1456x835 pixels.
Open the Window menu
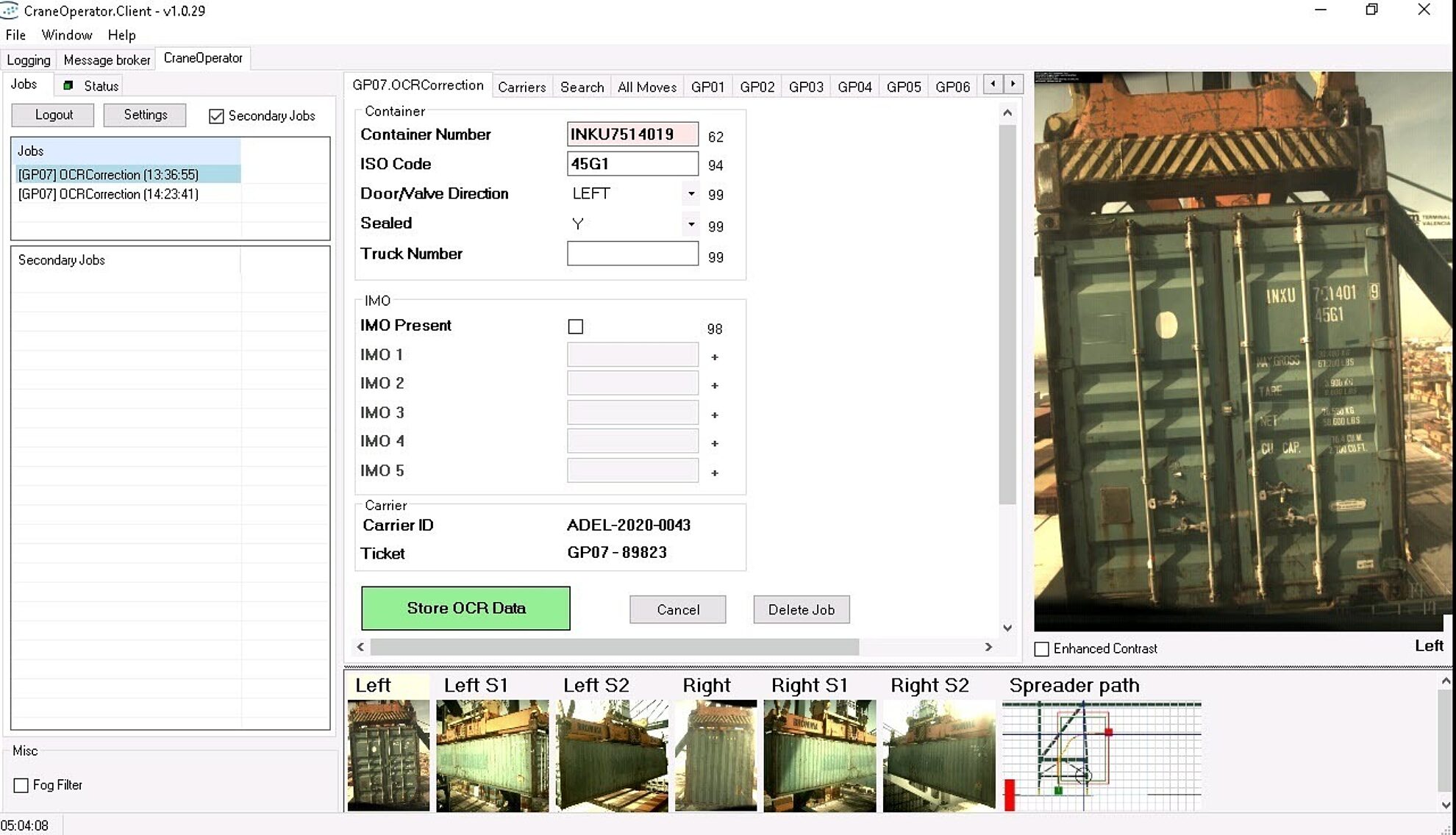pyautogui.click(x=67, y=35)
